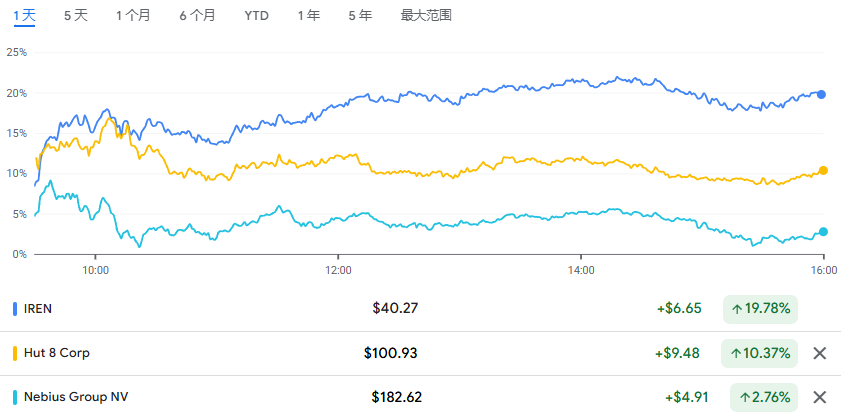The image size is (844, 419).
Task: Select the 最大范围 range tab
Action: [x=426, y=16]
